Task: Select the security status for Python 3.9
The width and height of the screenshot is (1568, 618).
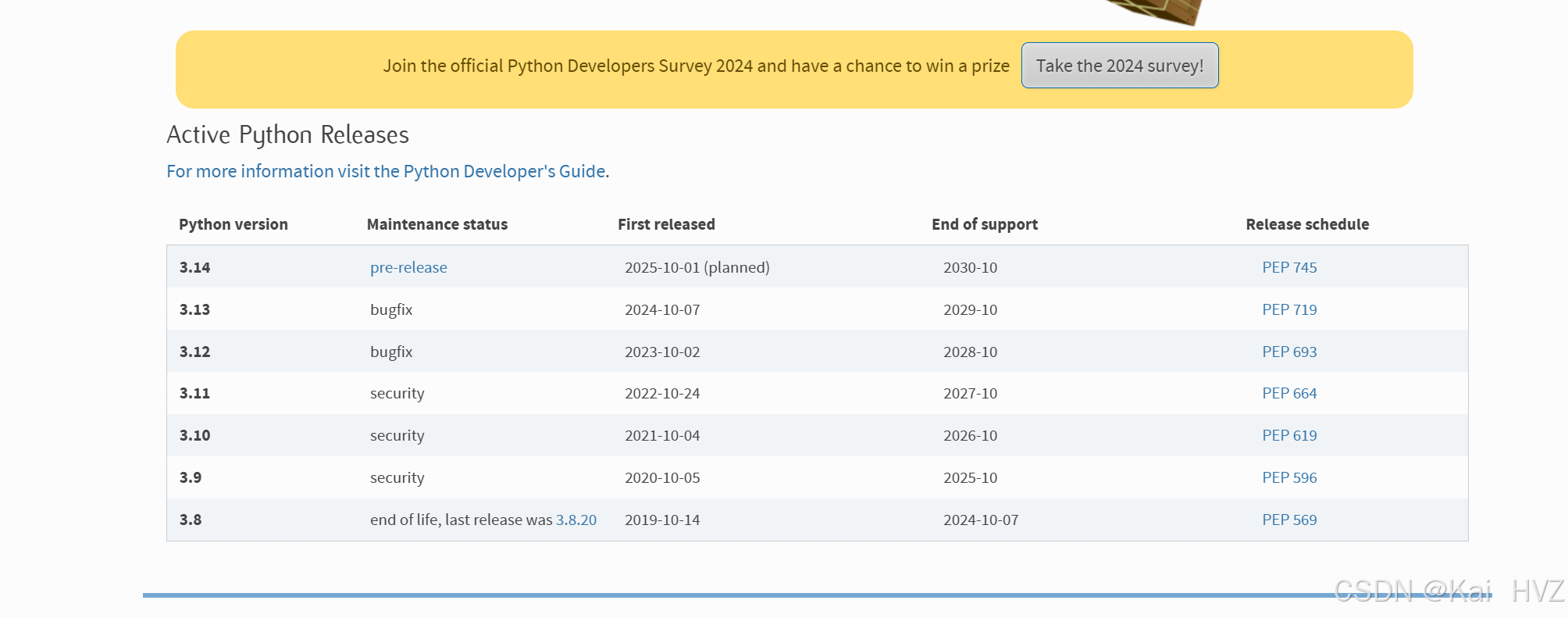Action: click(397, 477)
